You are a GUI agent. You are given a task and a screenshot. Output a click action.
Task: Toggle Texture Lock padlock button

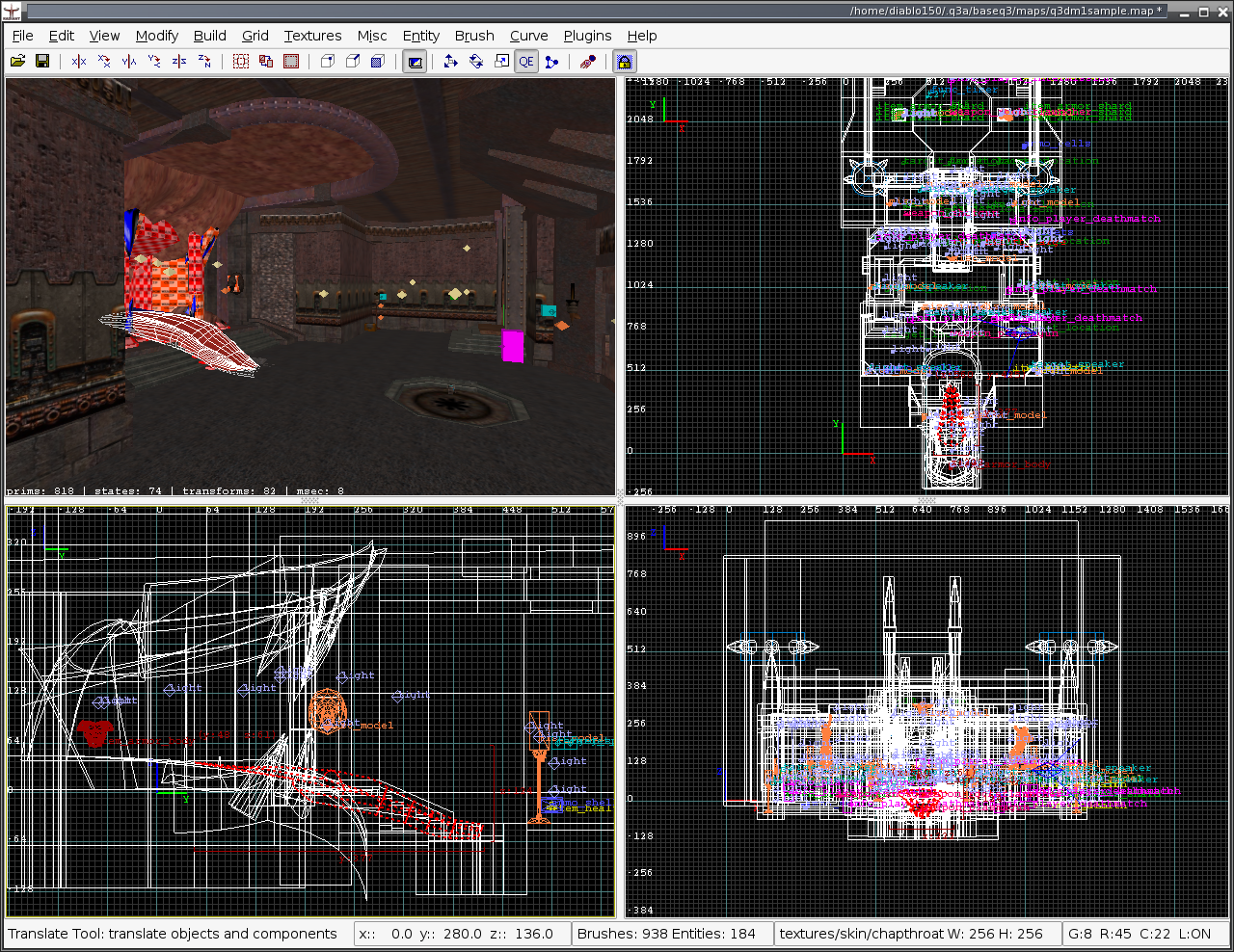point(624,62)
